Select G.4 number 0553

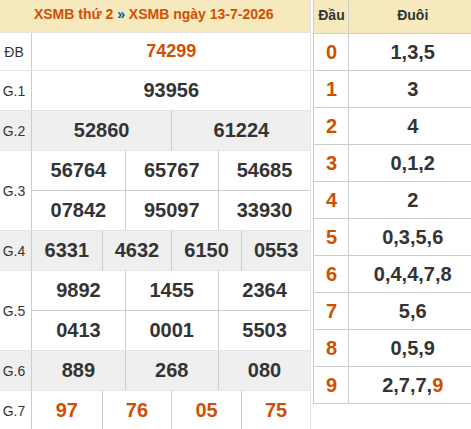coord(276,250)
